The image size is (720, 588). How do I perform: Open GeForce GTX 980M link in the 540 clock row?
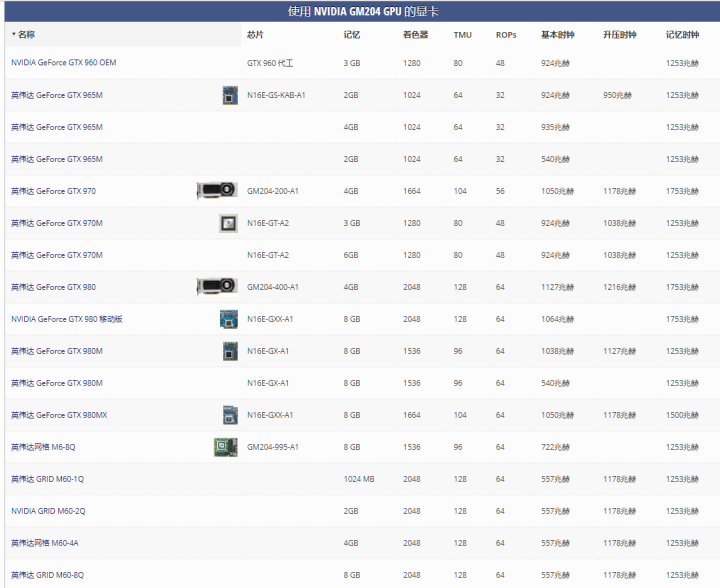point(57,383)
